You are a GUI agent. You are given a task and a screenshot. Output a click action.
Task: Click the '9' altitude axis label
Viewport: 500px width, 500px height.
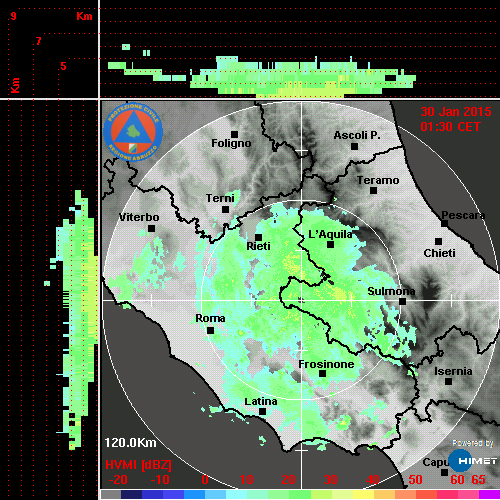13,16
